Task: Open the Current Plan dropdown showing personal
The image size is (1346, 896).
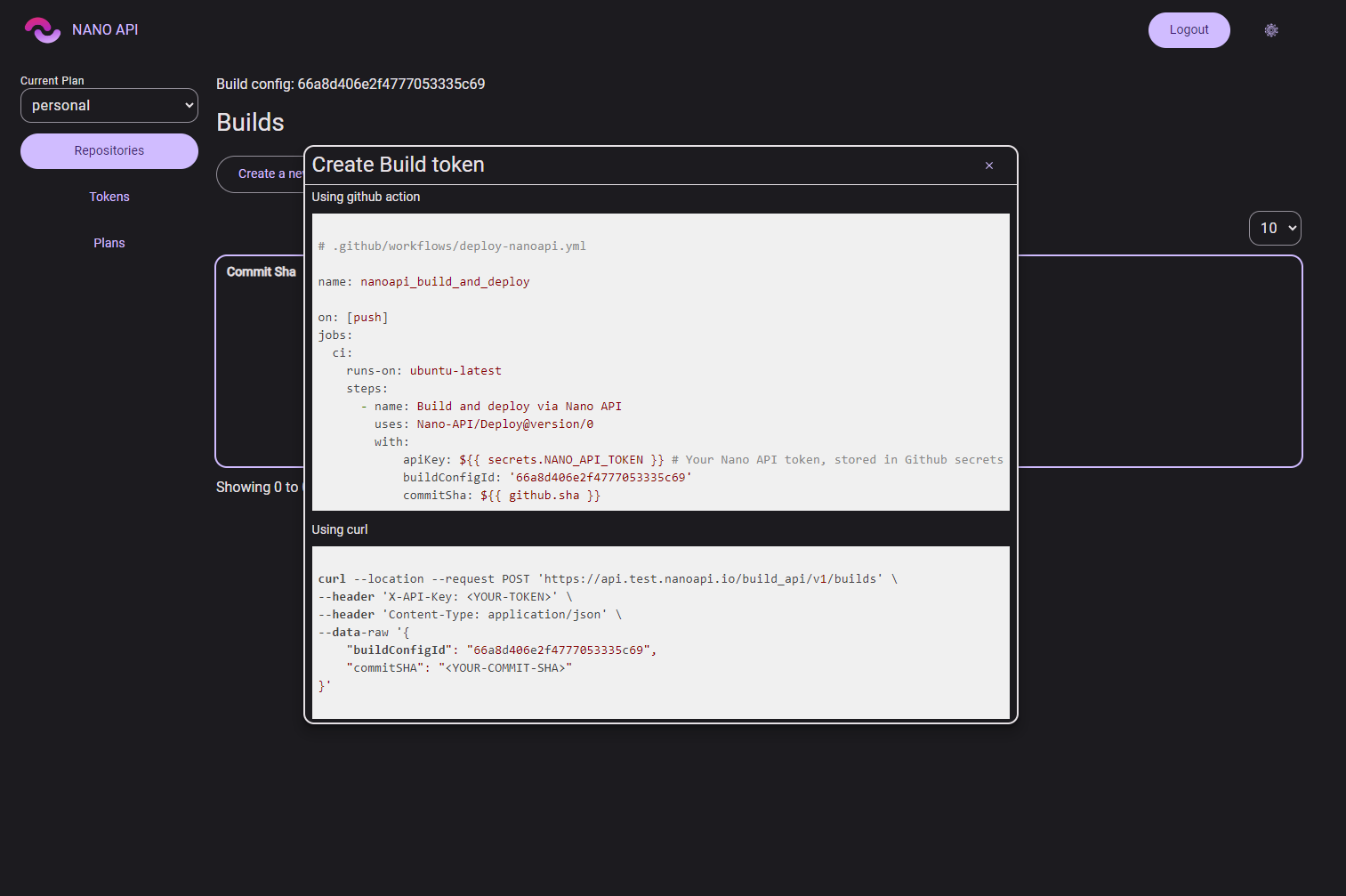Action: pos(109,106)
